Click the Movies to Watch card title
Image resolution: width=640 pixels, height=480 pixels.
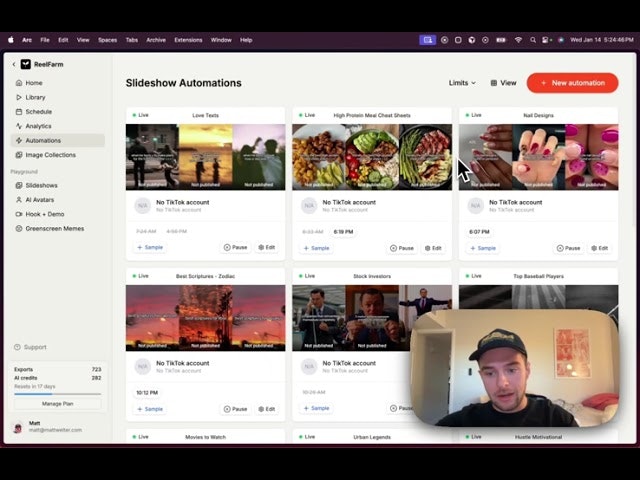206,437
